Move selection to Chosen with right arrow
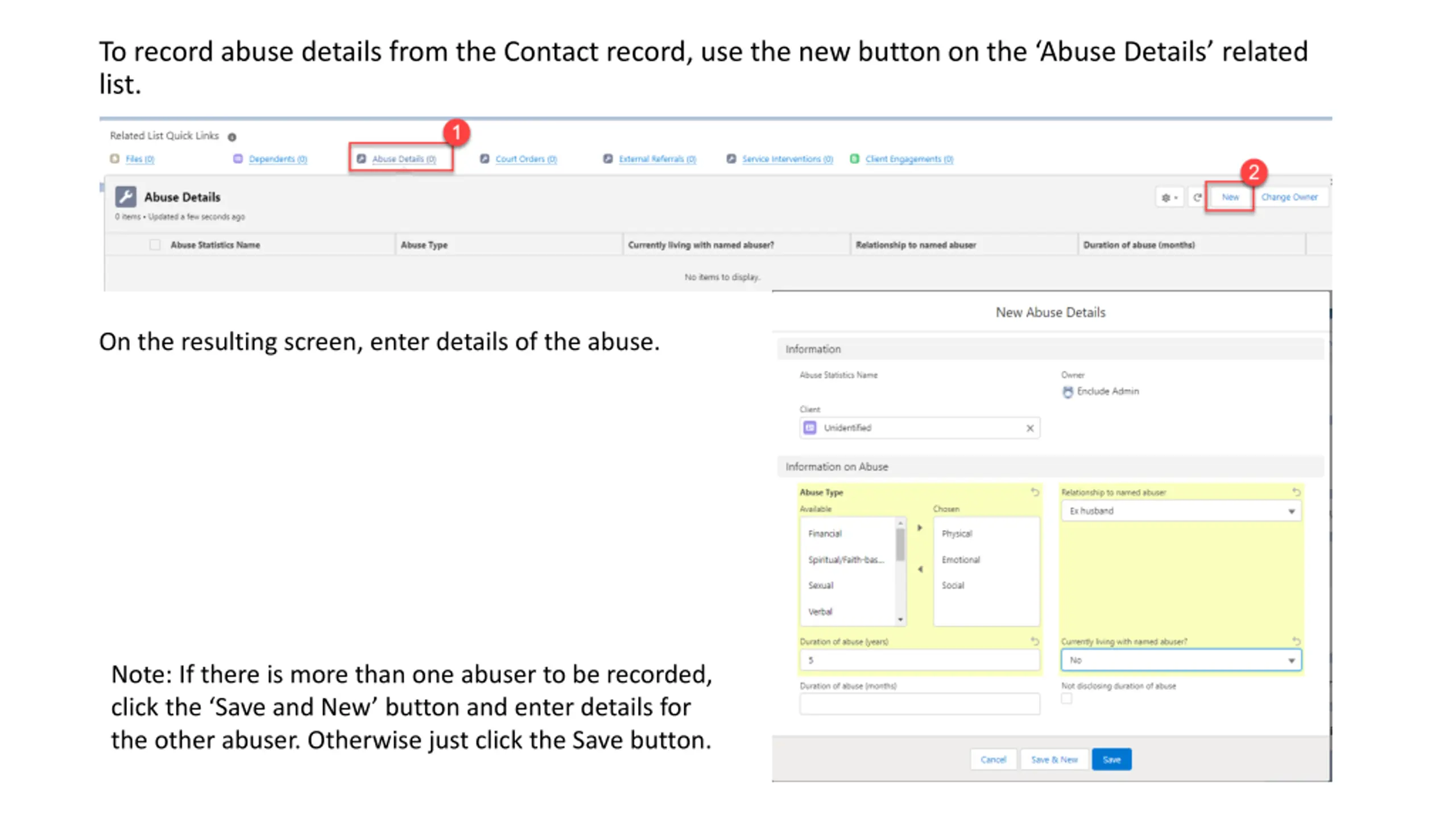This screenshot has width=1456, height=819. coord(920,528)
